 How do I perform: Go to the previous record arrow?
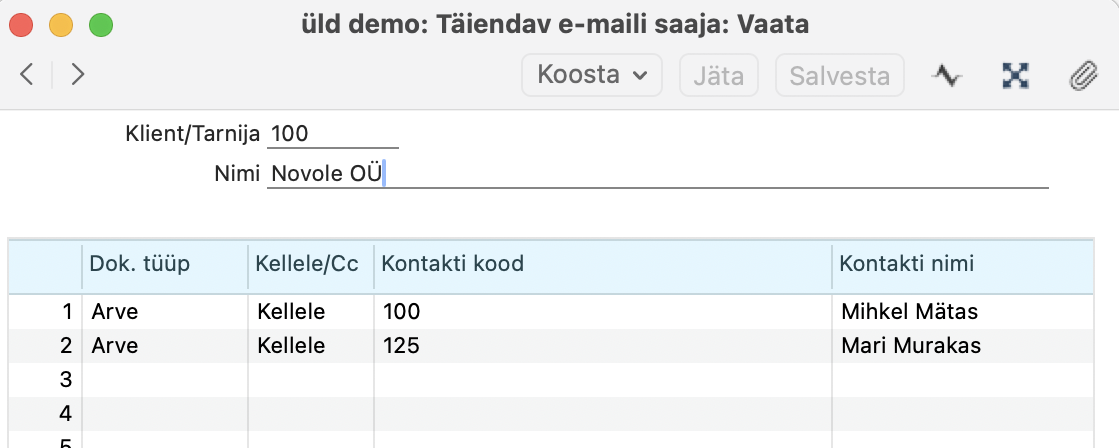tap(27, 75)
